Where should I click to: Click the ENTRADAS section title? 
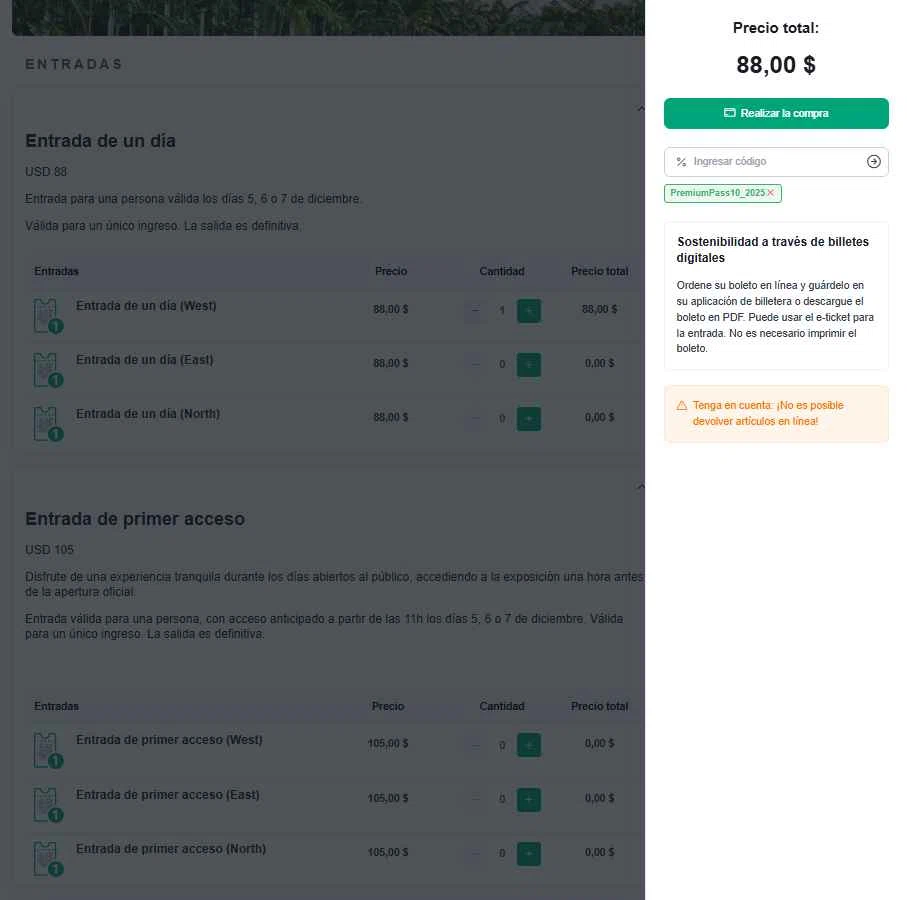point(74,64)
